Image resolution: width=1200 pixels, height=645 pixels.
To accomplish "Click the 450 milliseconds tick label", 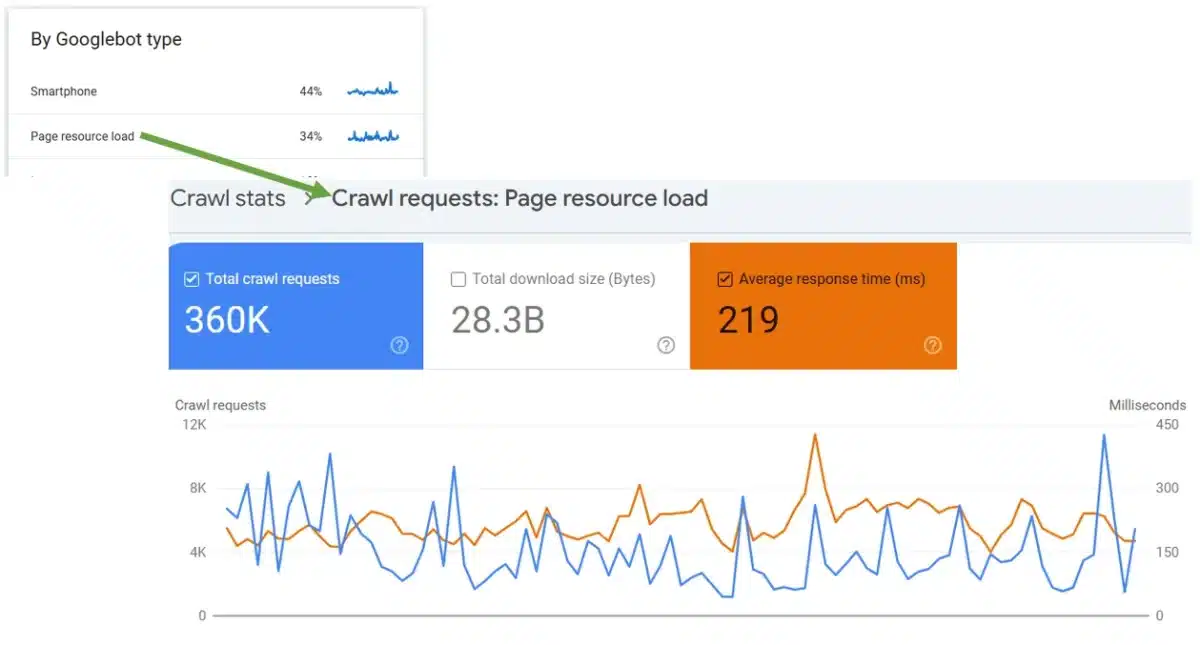I will tap(1168, 424).
